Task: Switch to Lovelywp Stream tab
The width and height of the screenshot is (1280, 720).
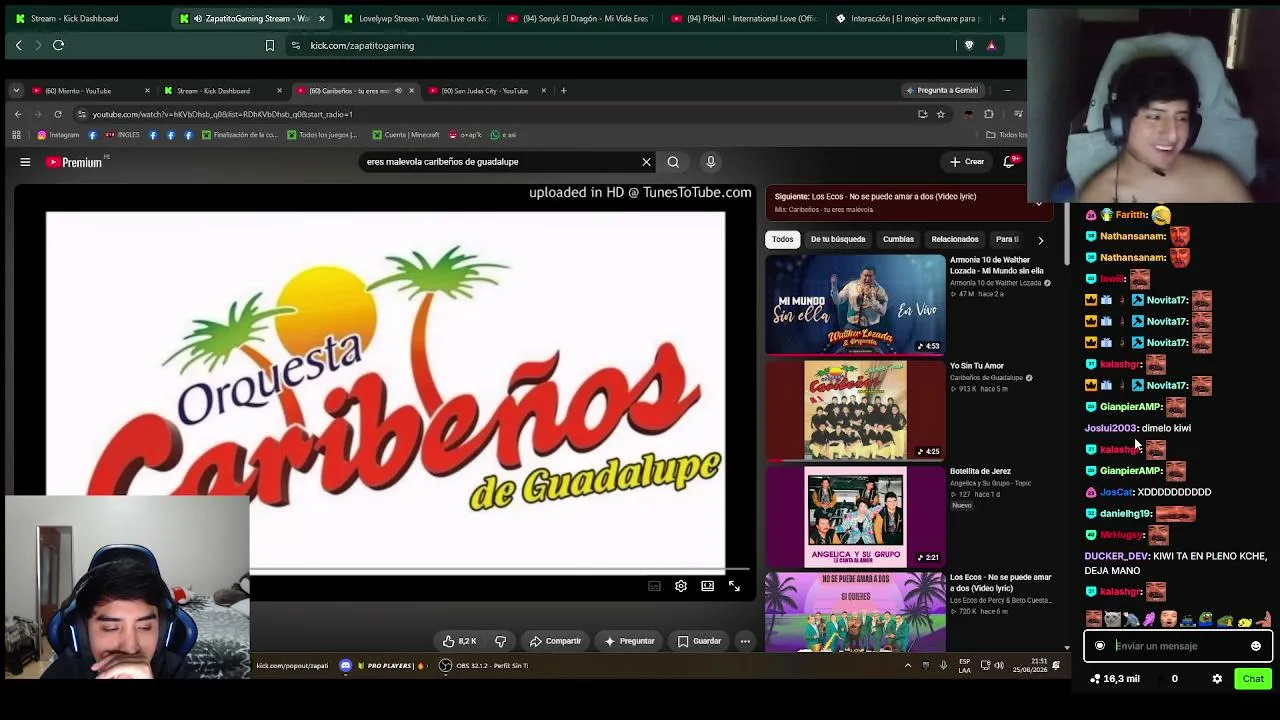Action: tap(415, 18)
